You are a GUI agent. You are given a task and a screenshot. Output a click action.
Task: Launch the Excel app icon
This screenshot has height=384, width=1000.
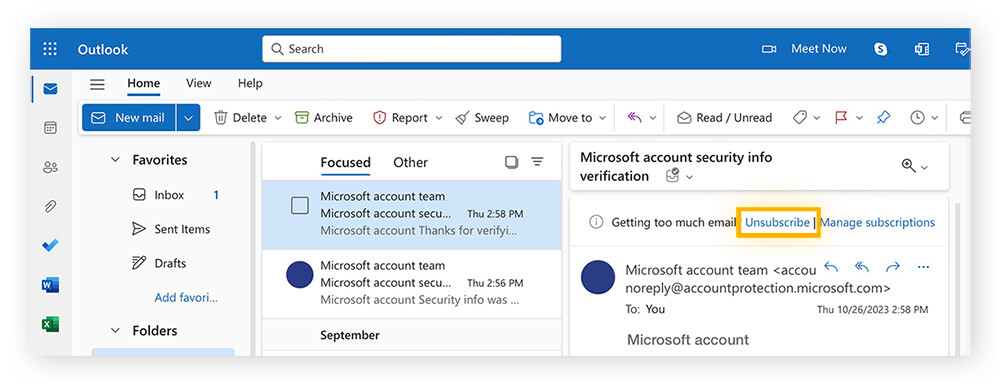pyautogui.click(x=50, y=325)
